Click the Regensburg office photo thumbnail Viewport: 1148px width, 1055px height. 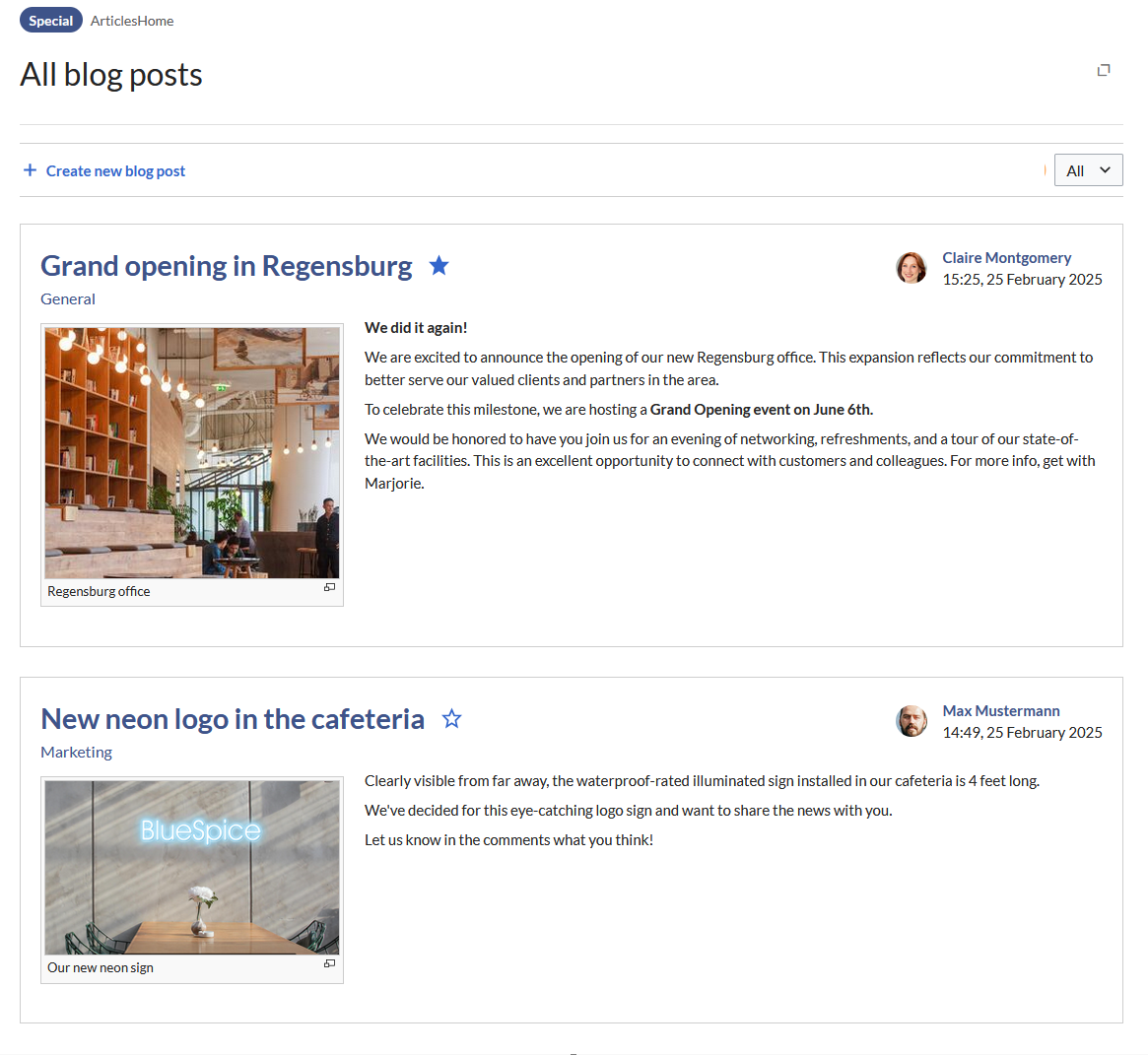[192, 453]
